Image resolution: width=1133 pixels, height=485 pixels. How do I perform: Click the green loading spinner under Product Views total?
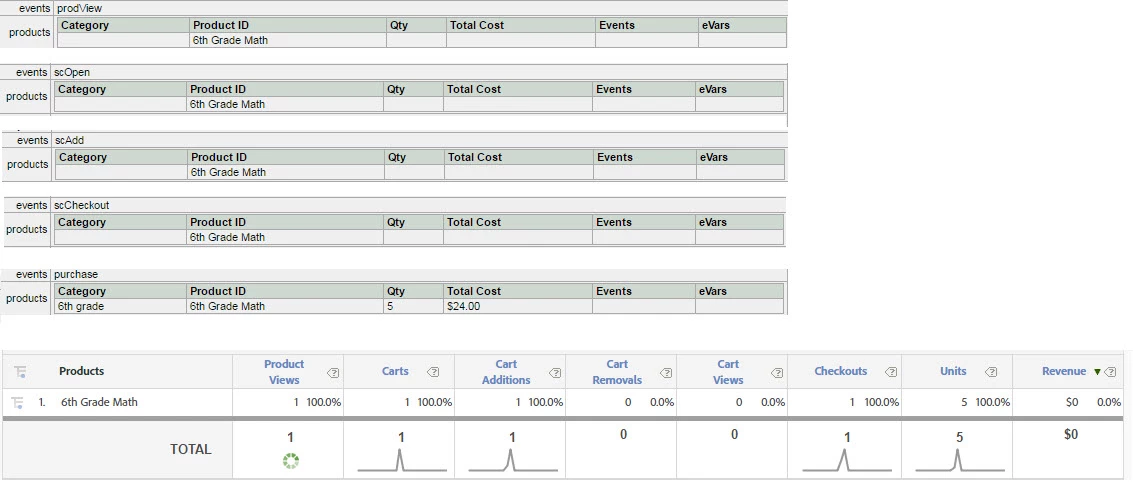(290, 460)
